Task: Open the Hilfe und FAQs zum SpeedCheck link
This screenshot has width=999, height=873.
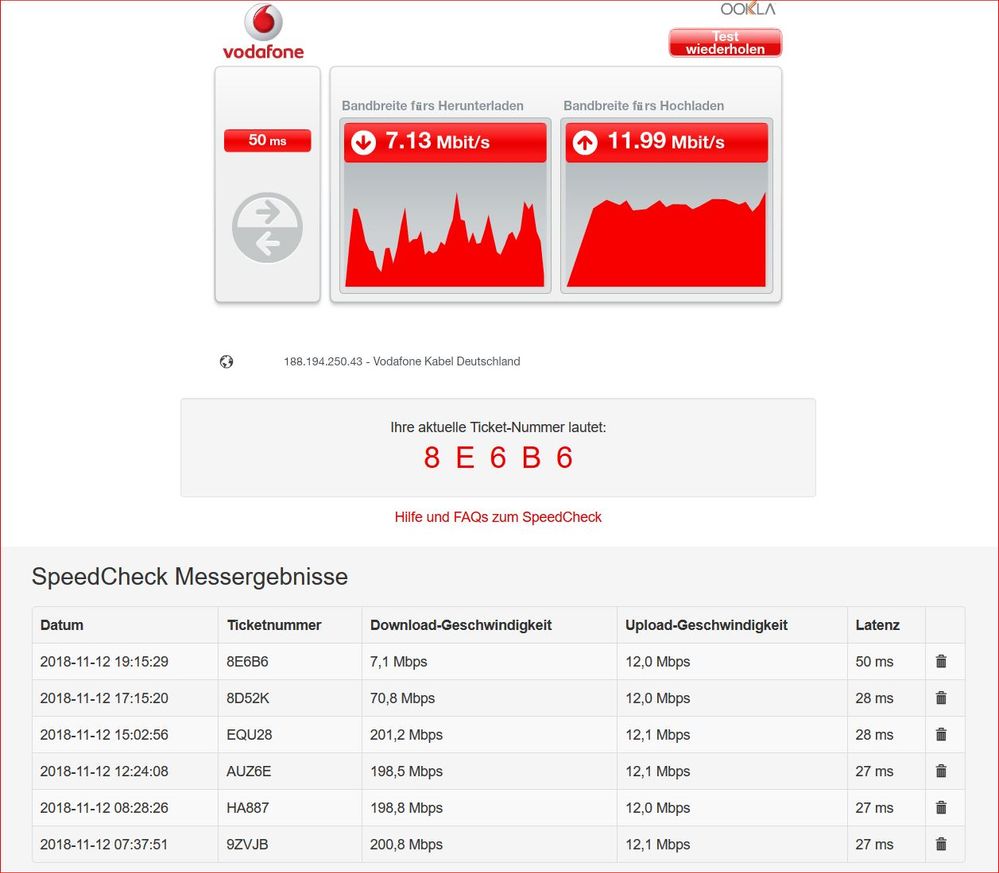Action: tap(498, 517)
